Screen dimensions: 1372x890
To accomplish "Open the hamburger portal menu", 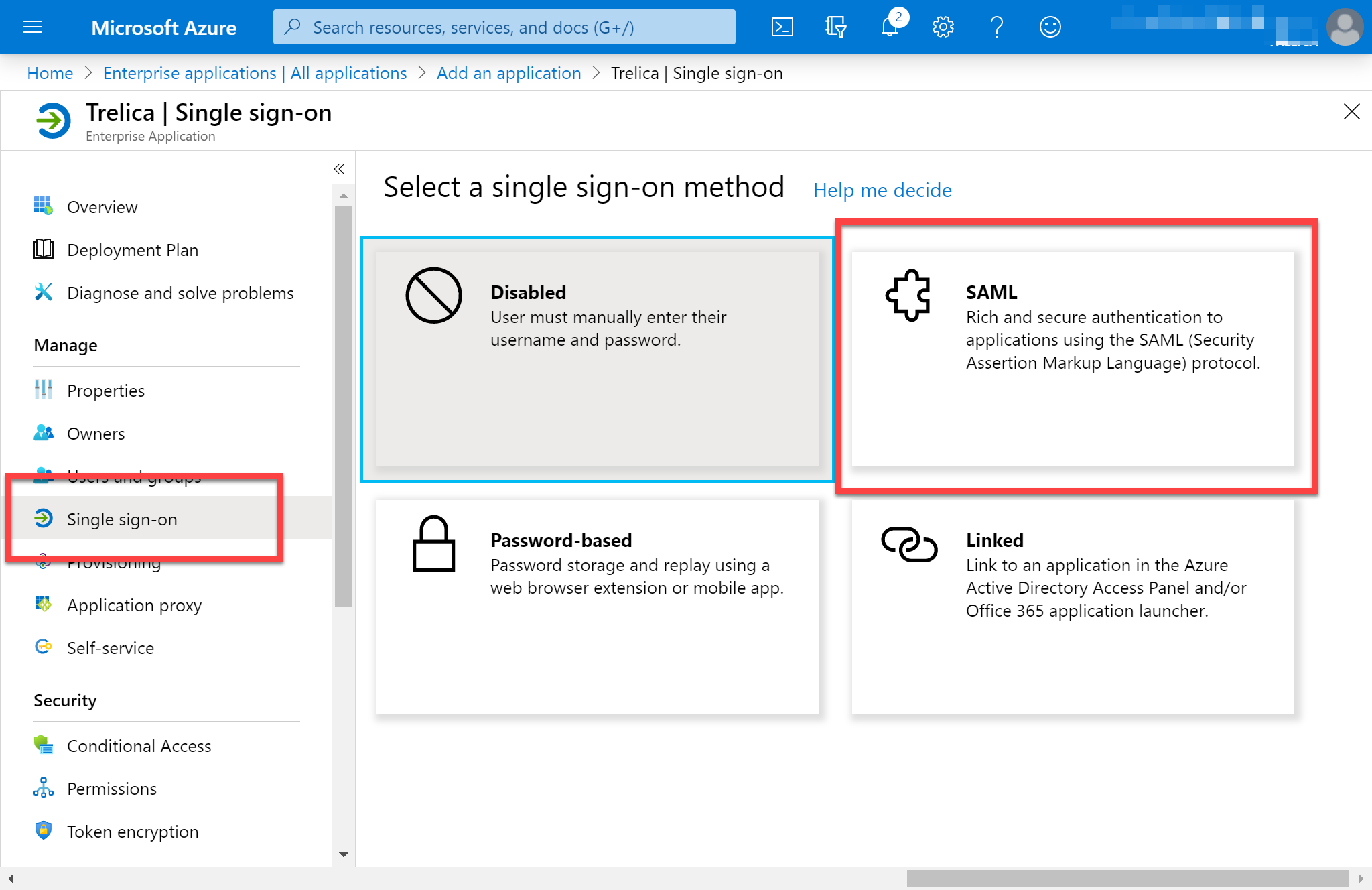I will pos(32,27).
